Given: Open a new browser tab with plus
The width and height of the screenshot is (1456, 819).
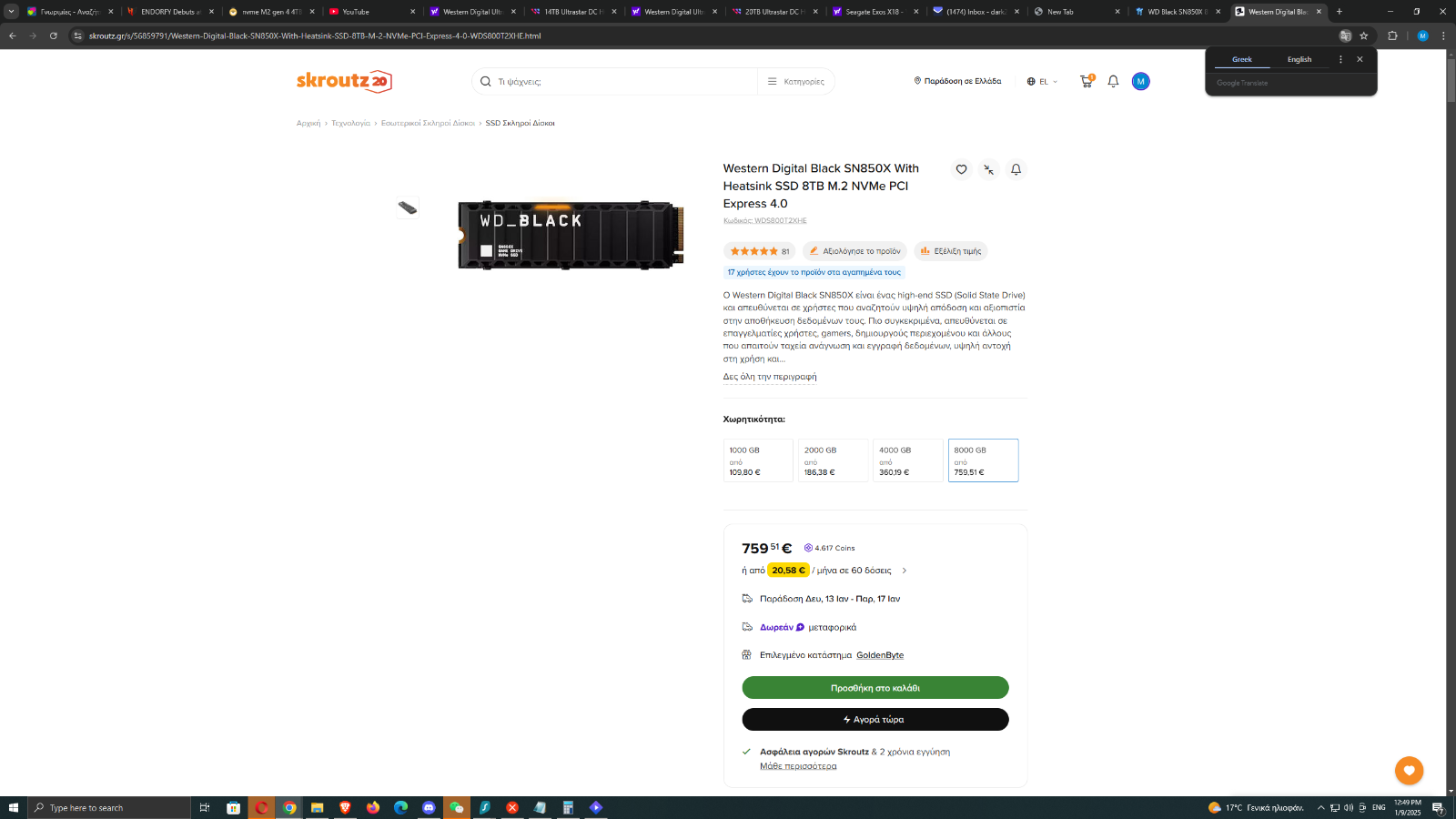Looking at the screenshot, I should [1340, 12].
